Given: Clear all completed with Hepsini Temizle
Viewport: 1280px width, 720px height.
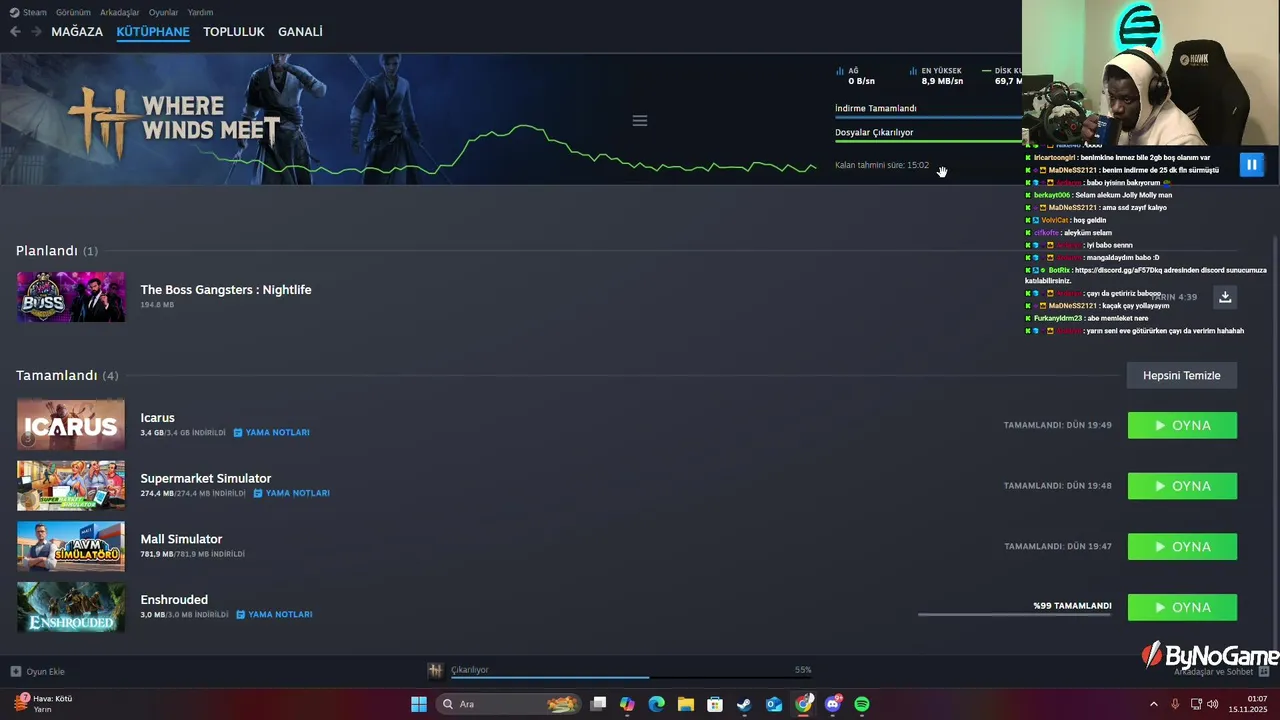Looking at the screenshot, I should point(1182,376).
